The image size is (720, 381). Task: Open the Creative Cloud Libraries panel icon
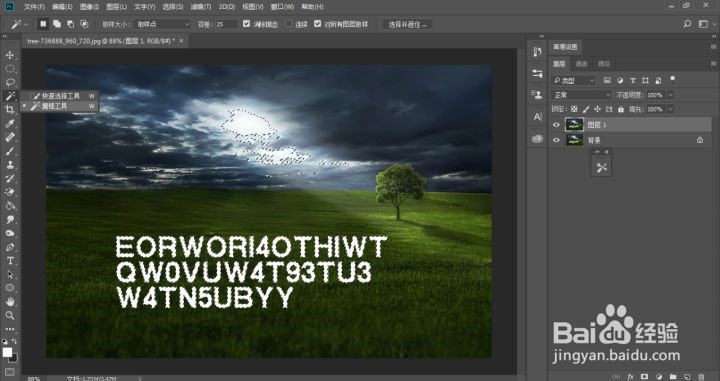[537, 139]
